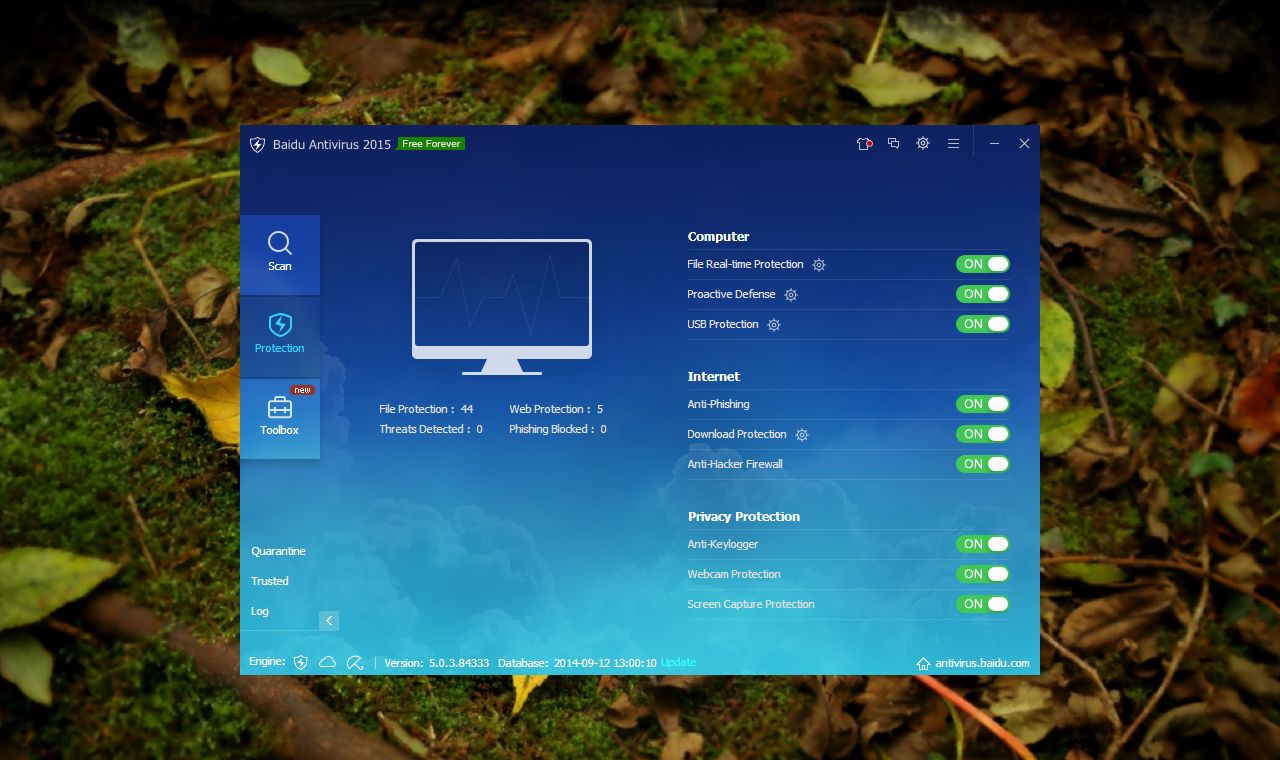Viewport: 1280px width, 760px height.
Task: Click the Privacy Protection heading
Action: click(x=744, y=517)
